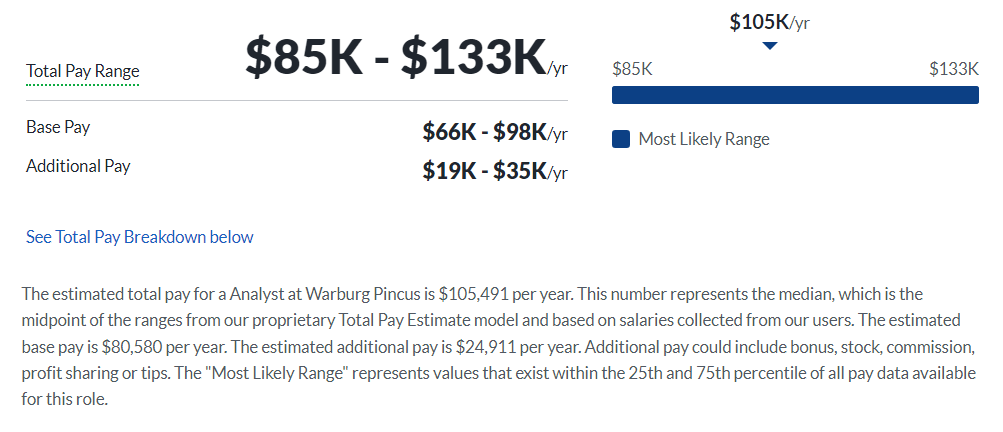Click the $105,491 figure in the description
This screenshot has height=432, width=1003.
point(473,294)
